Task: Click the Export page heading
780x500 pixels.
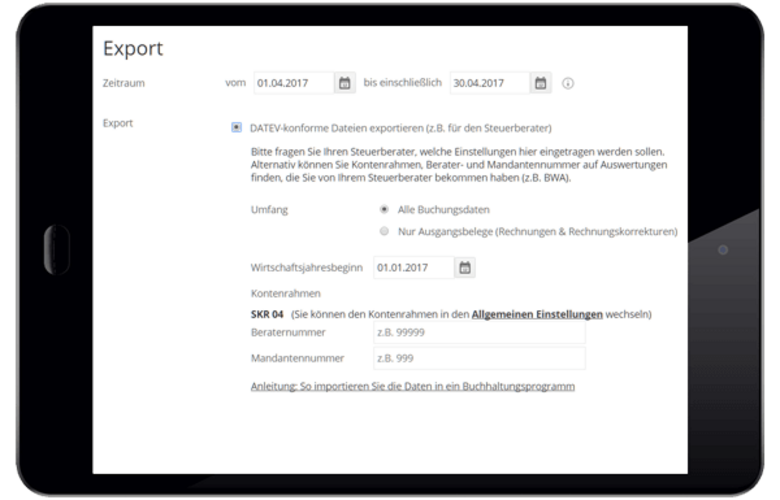Action: (x=133, y=48)
